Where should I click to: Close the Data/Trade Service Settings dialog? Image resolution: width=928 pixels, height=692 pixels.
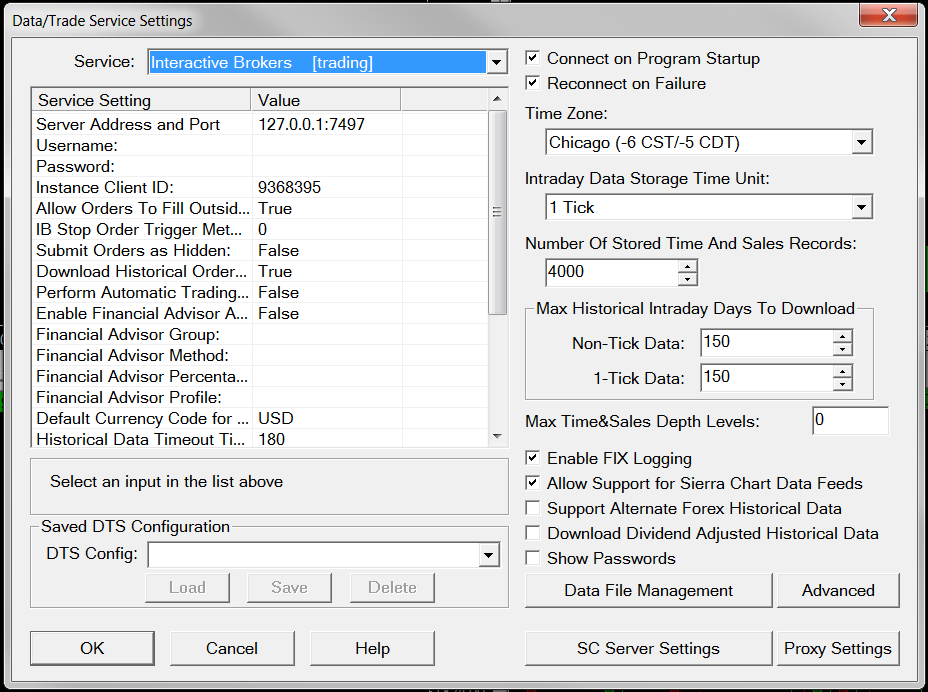[x=888, y=15]
